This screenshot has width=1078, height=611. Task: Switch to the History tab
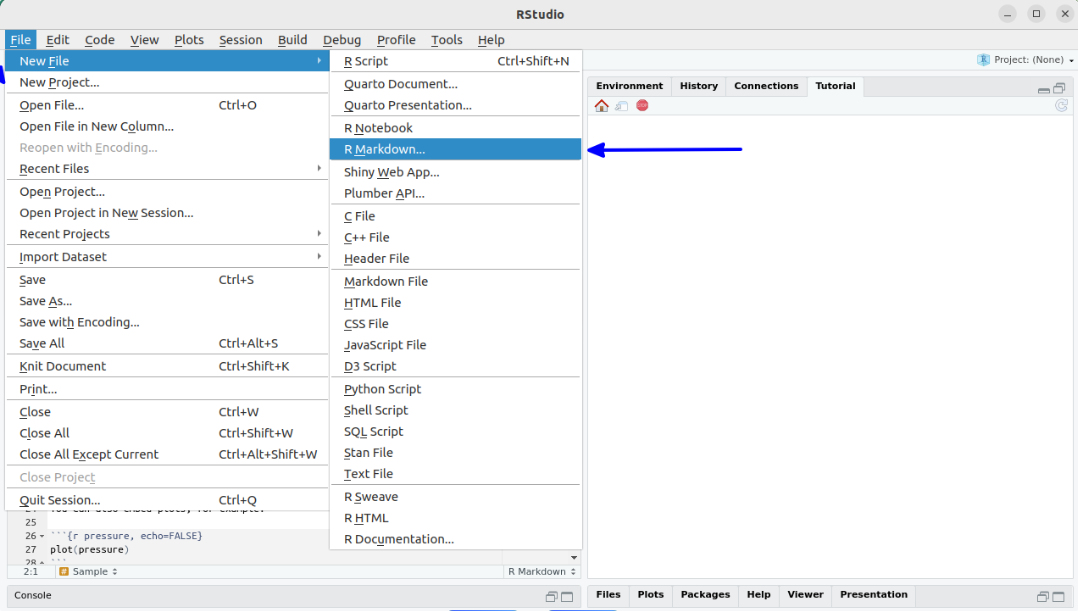[698, 86]
